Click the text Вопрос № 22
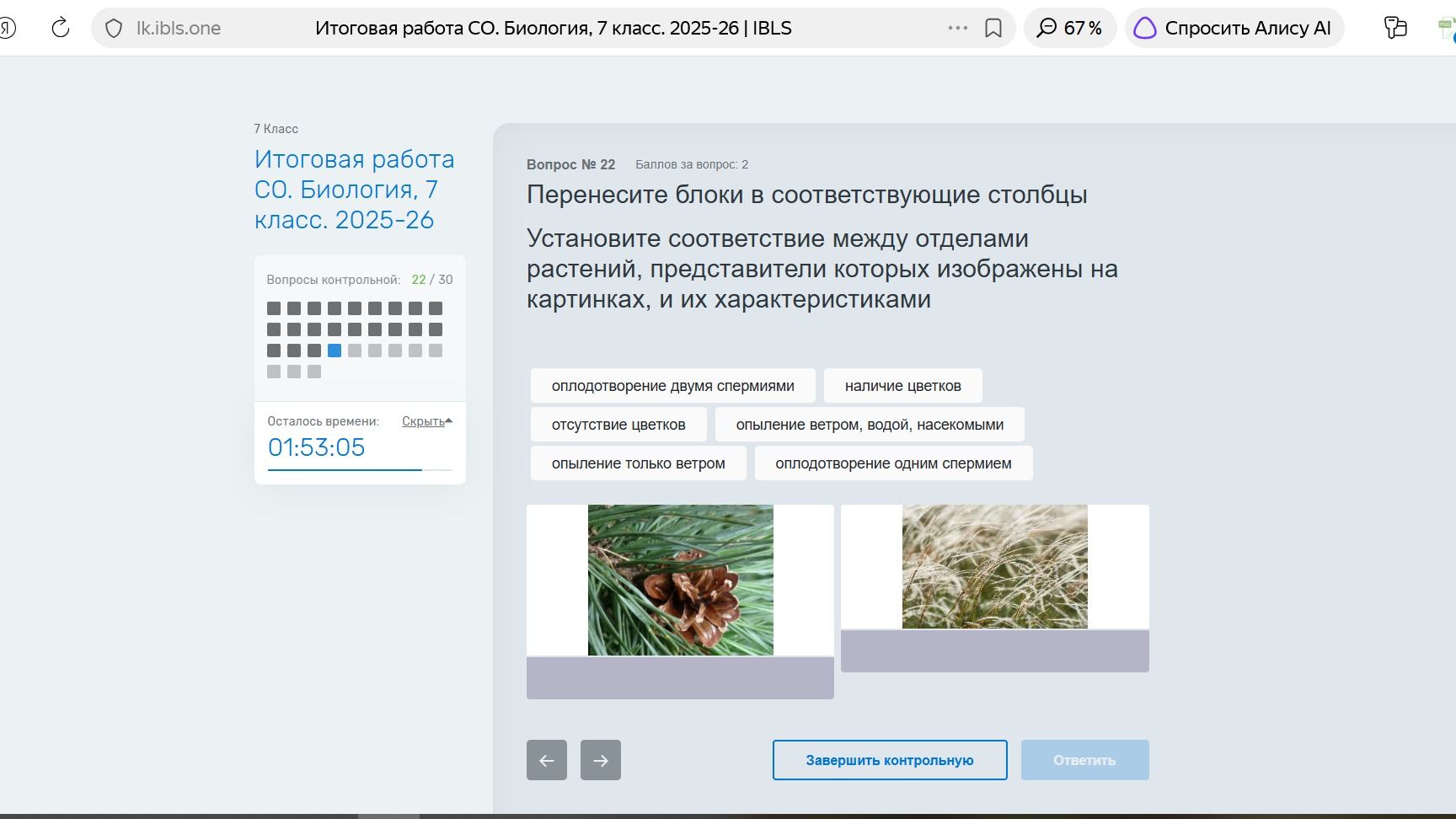Screen dimensions: 1456x819 point(571,164)
